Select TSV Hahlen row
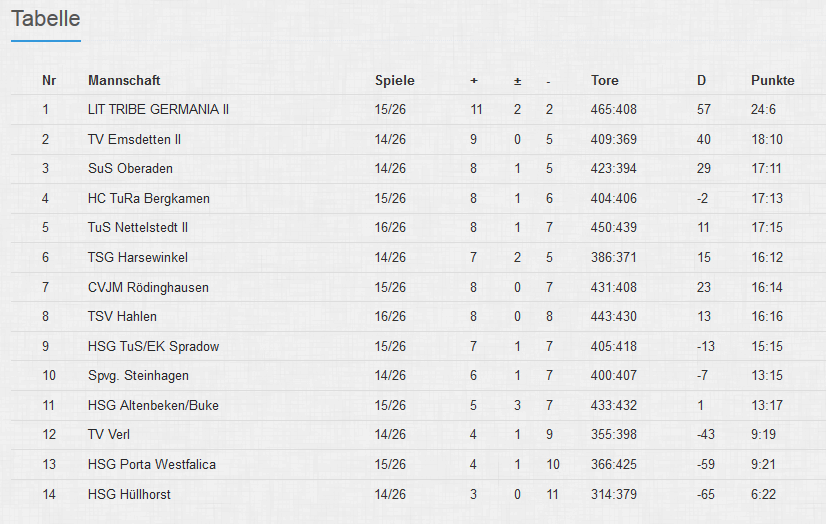The image size is (826, 524). coord(122,317)
